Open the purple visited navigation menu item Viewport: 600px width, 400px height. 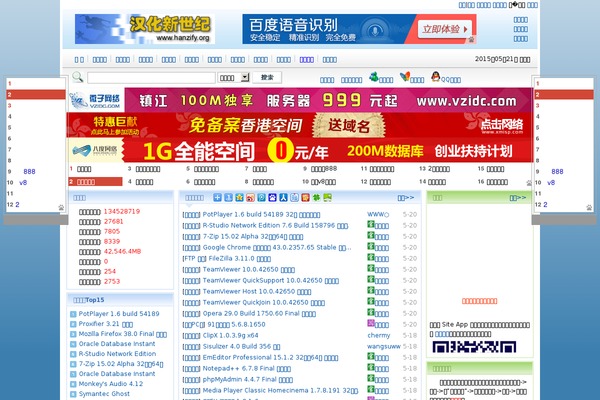tap(307, 60)
